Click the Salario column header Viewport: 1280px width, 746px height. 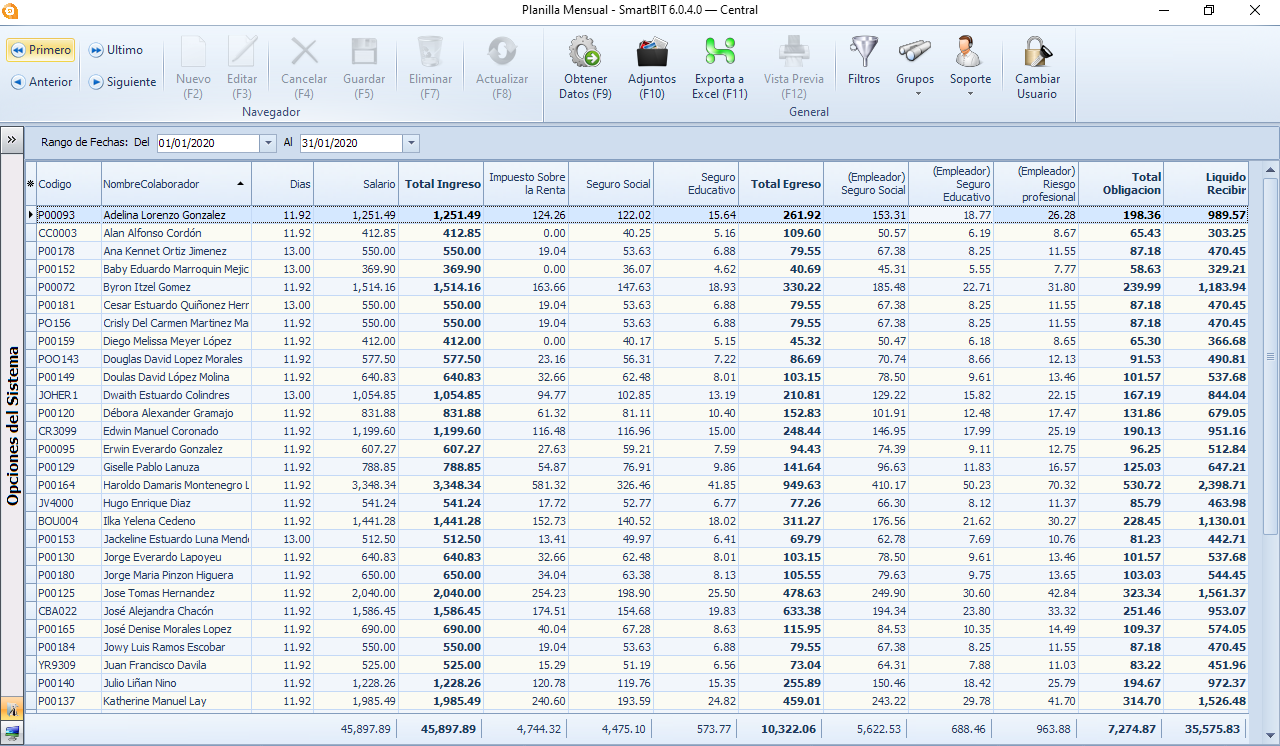[357, 184]
